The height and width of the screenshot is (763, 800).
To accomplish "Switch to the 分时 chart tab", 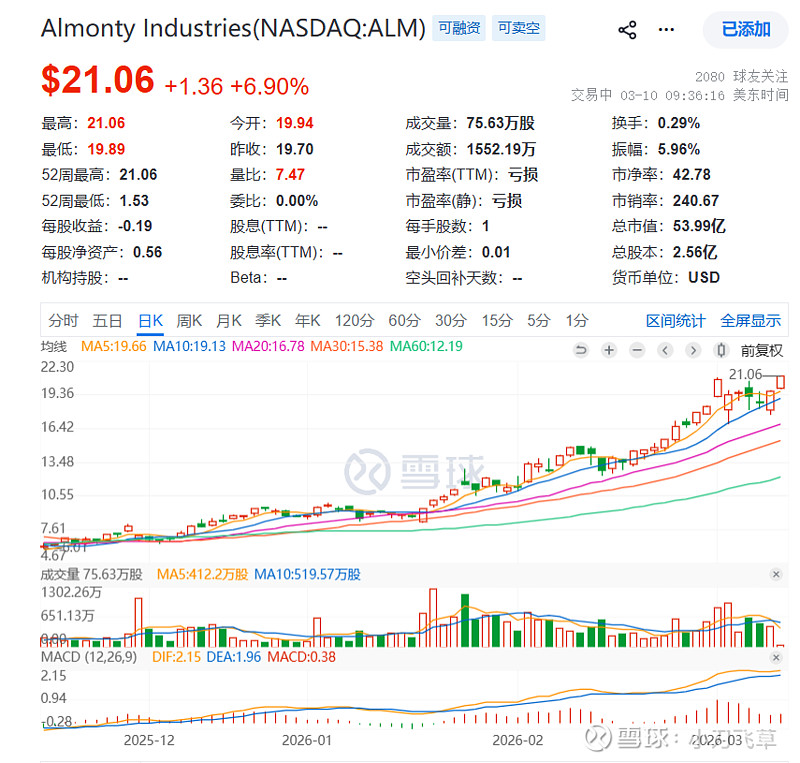I will 63,321.
